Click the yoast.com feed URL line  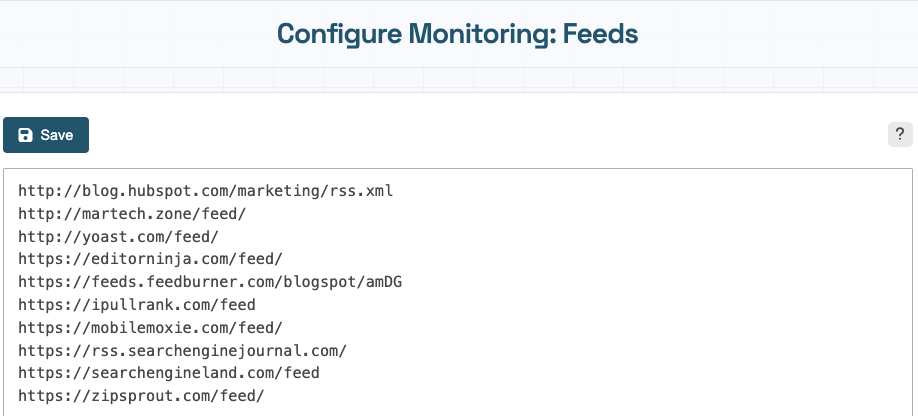(118, 236)
